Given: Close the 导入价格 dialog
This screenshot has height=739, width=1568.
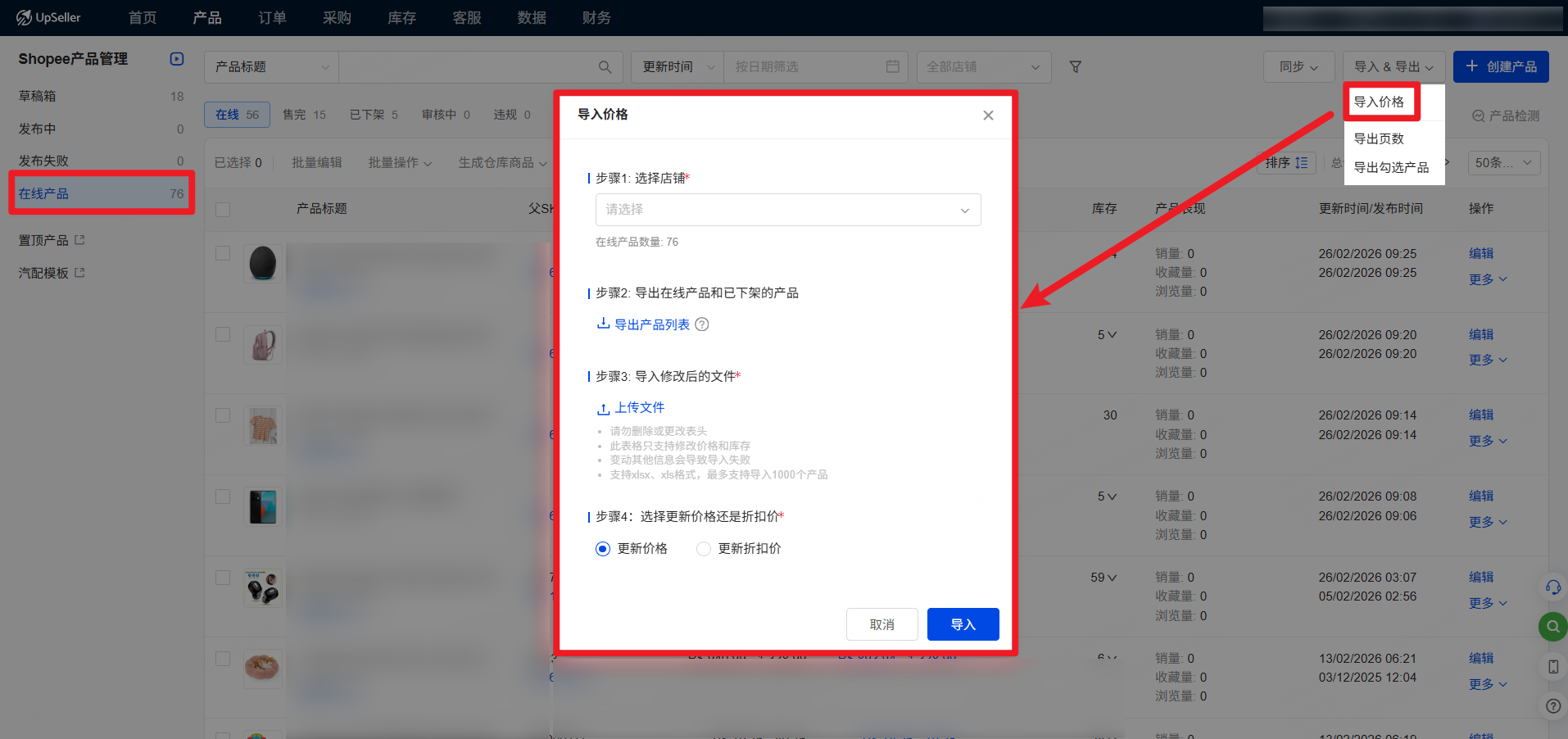Looking at the screenshot, I should click(988, 116).
